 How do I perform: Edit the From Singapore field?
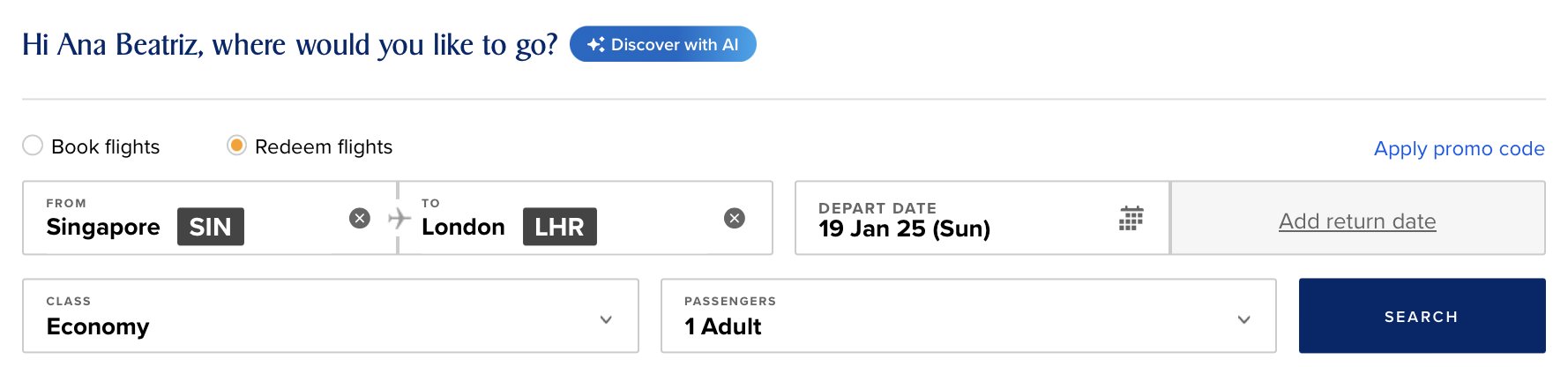210,218
